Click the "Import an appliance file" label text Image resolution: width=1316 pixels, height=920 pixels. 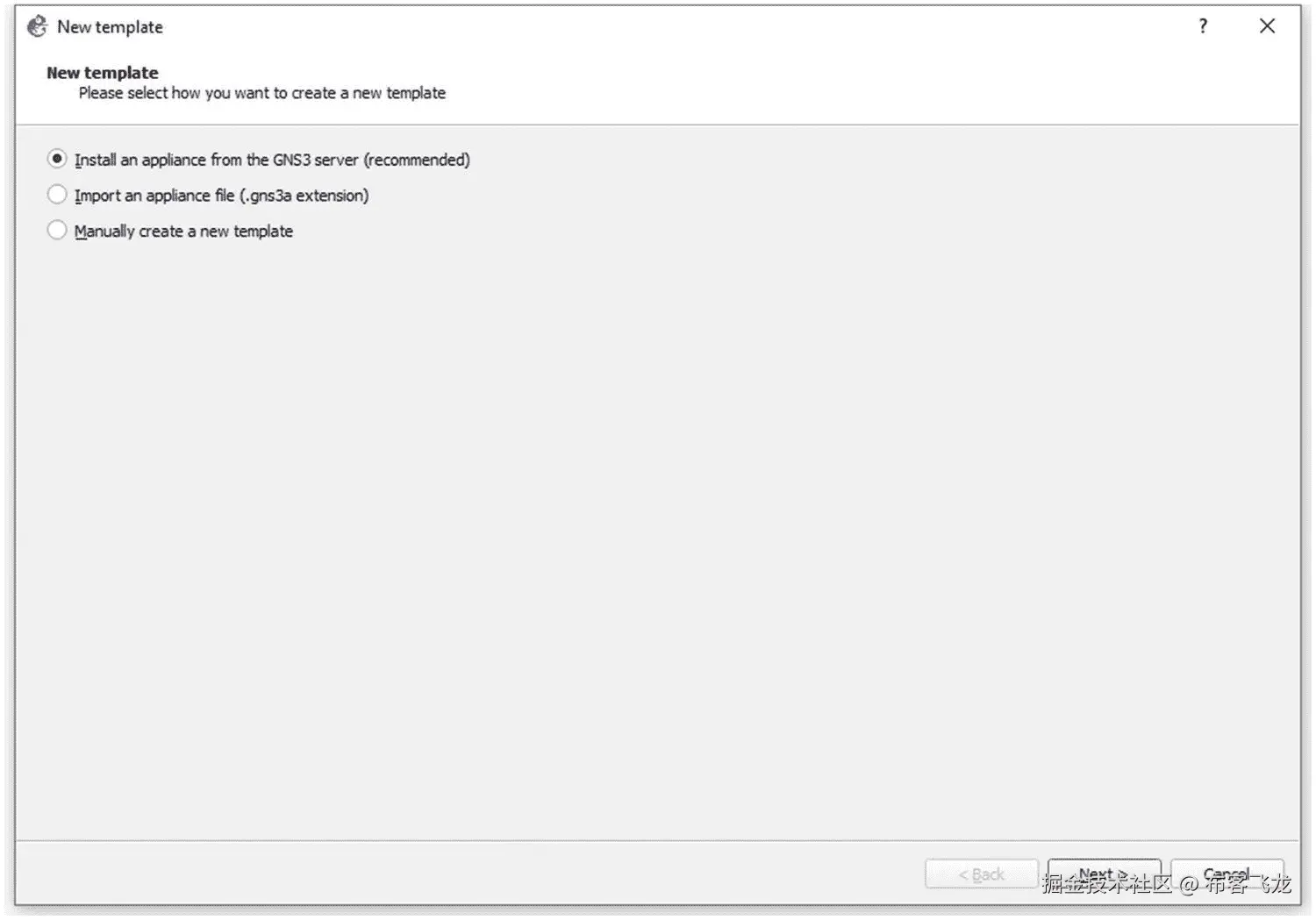point(154,196)
